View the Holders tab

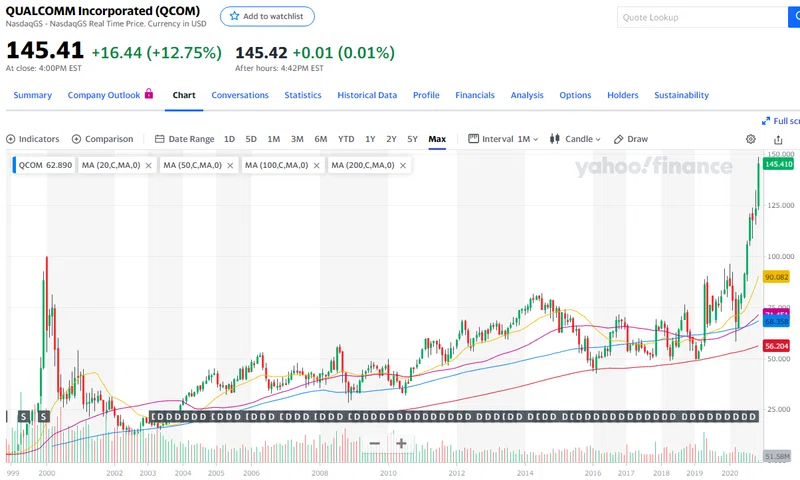[x=622, y=95]
